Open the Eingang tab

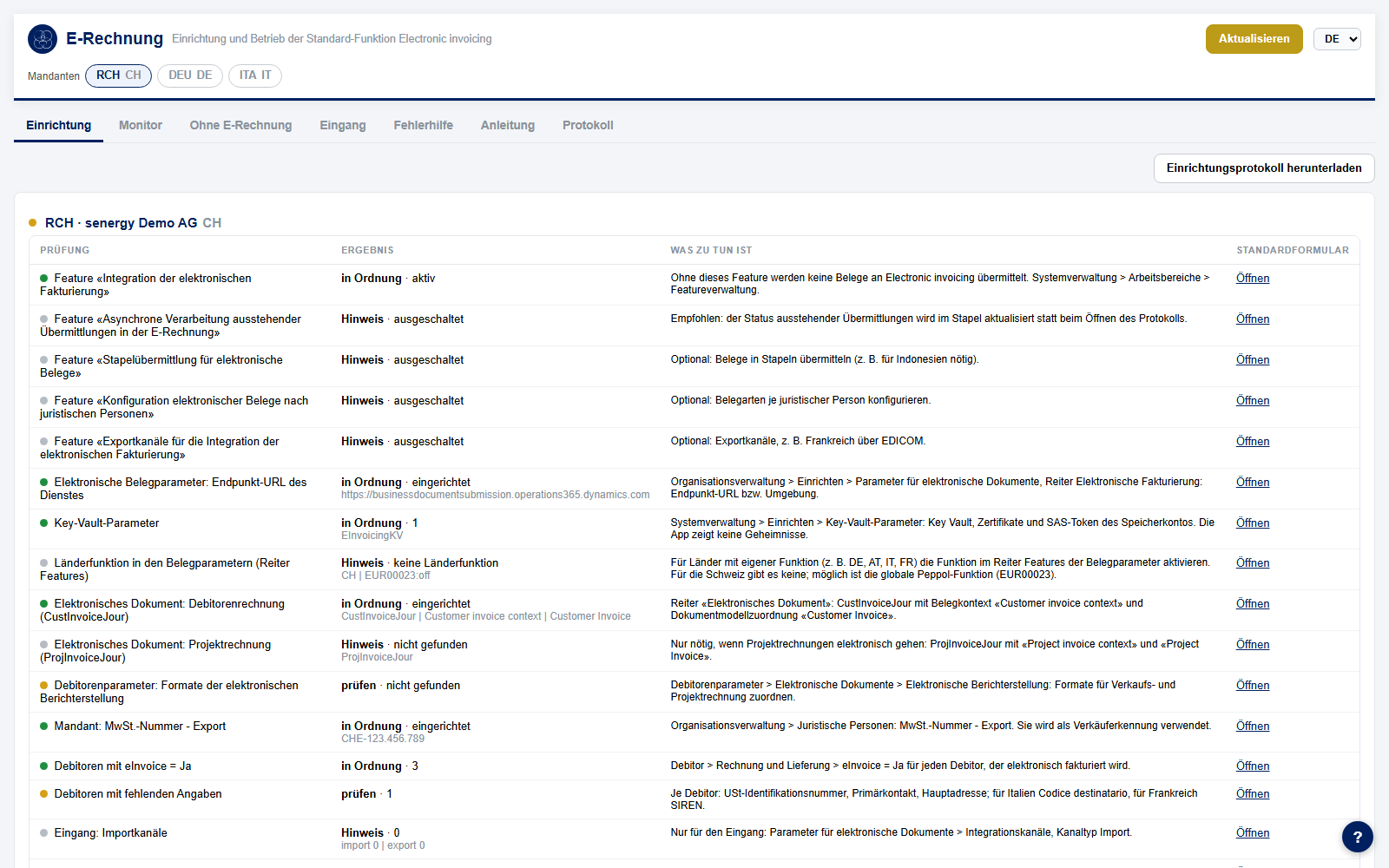pos(343,125)
